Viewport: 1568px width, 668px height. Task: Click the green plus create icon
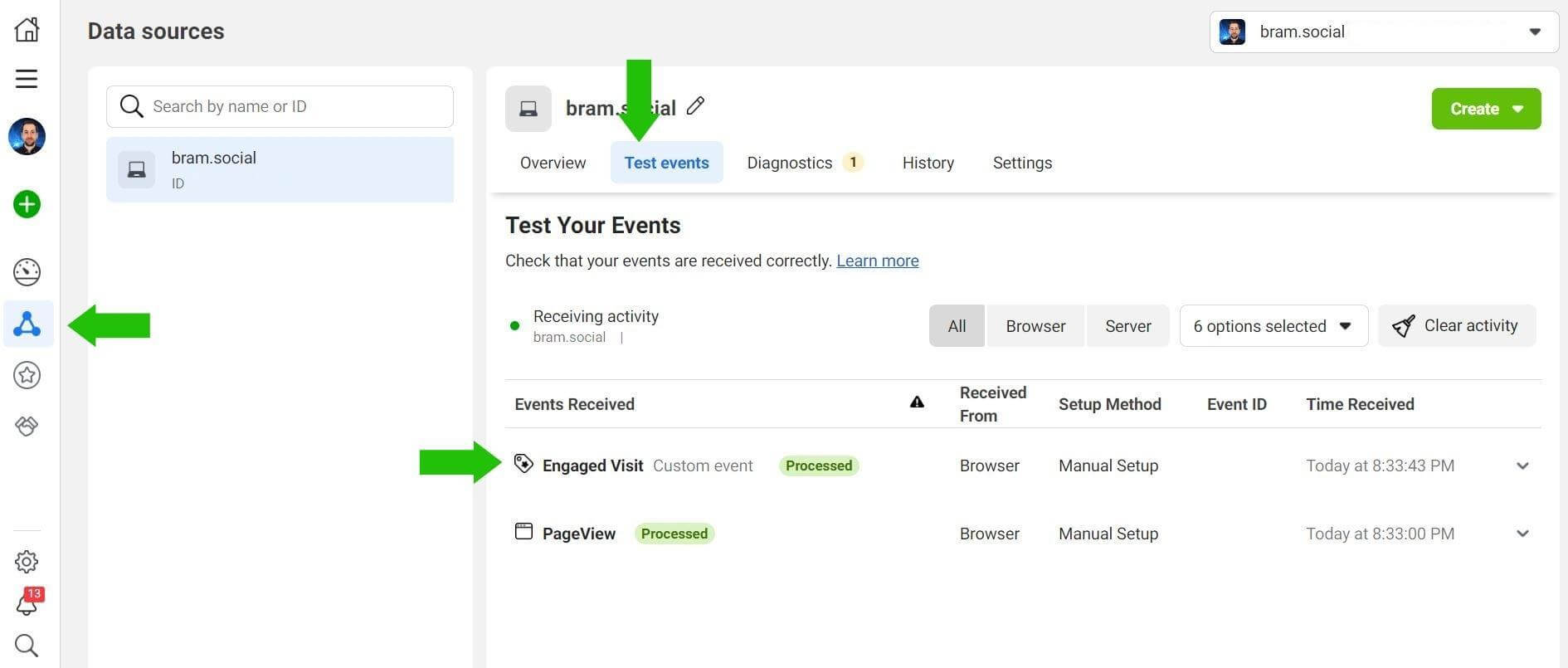pos(27,204)
